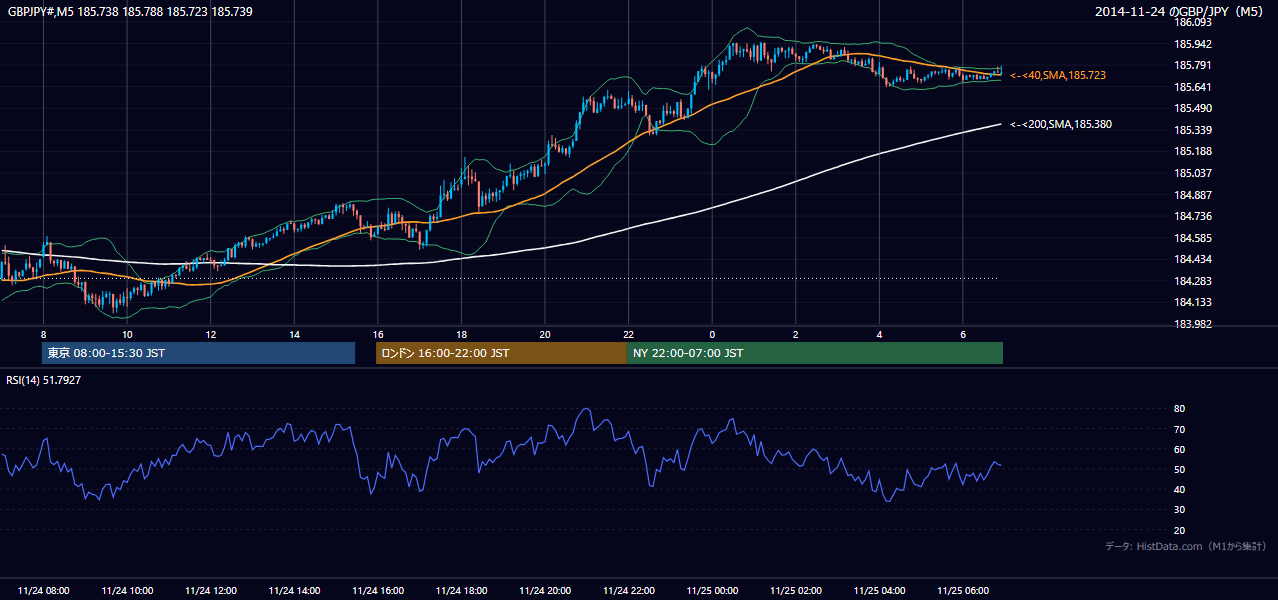Click the 11/24 08:00 time axis label
This screenshot has width=1278, height=600.
coord(43,591)
